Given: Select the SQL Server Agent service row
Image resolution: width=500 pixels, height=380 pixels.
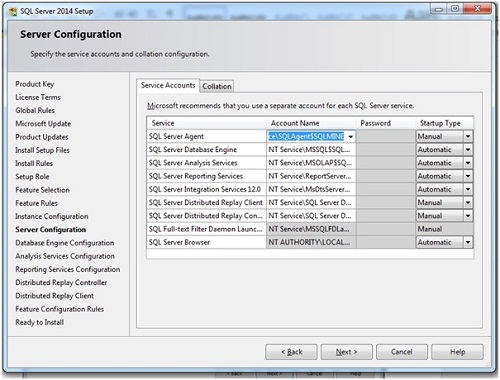Looking at the screenshot, I should 206,136.
